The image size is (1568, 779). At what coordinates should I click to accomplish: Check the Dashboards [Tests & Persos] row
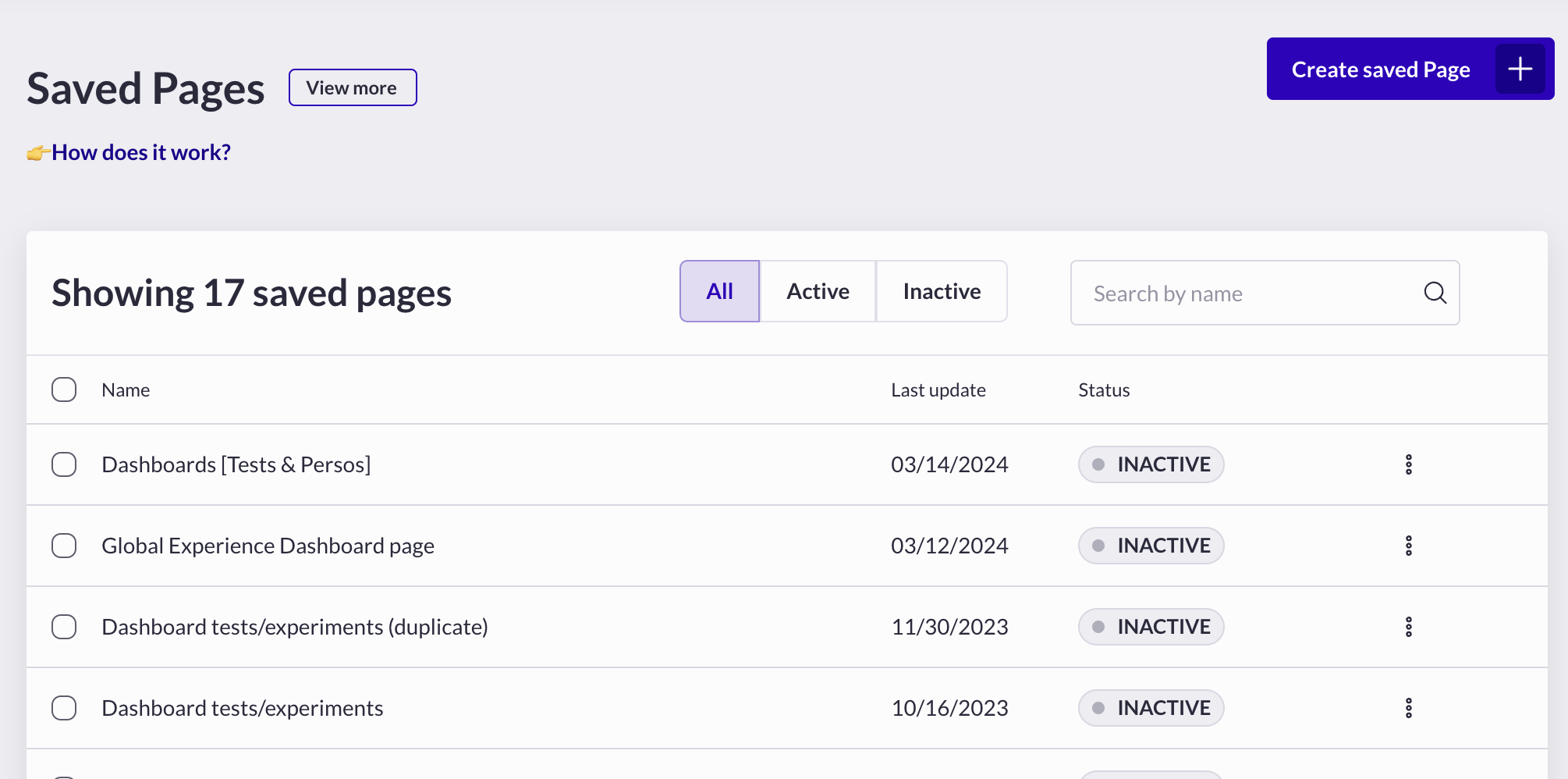(x=64, y=464)
